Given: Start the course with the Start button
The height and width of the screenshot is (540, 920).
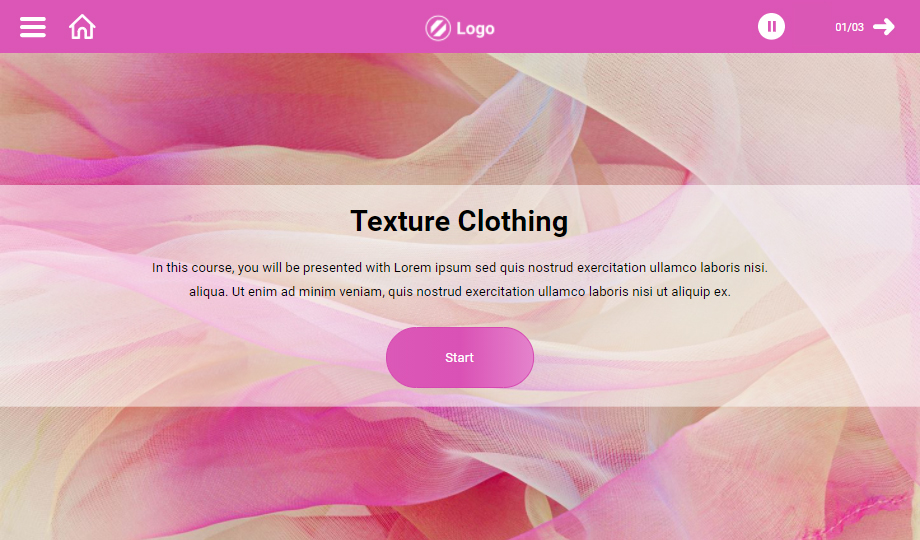Looking at the screenshot, I should pos(460,357).
